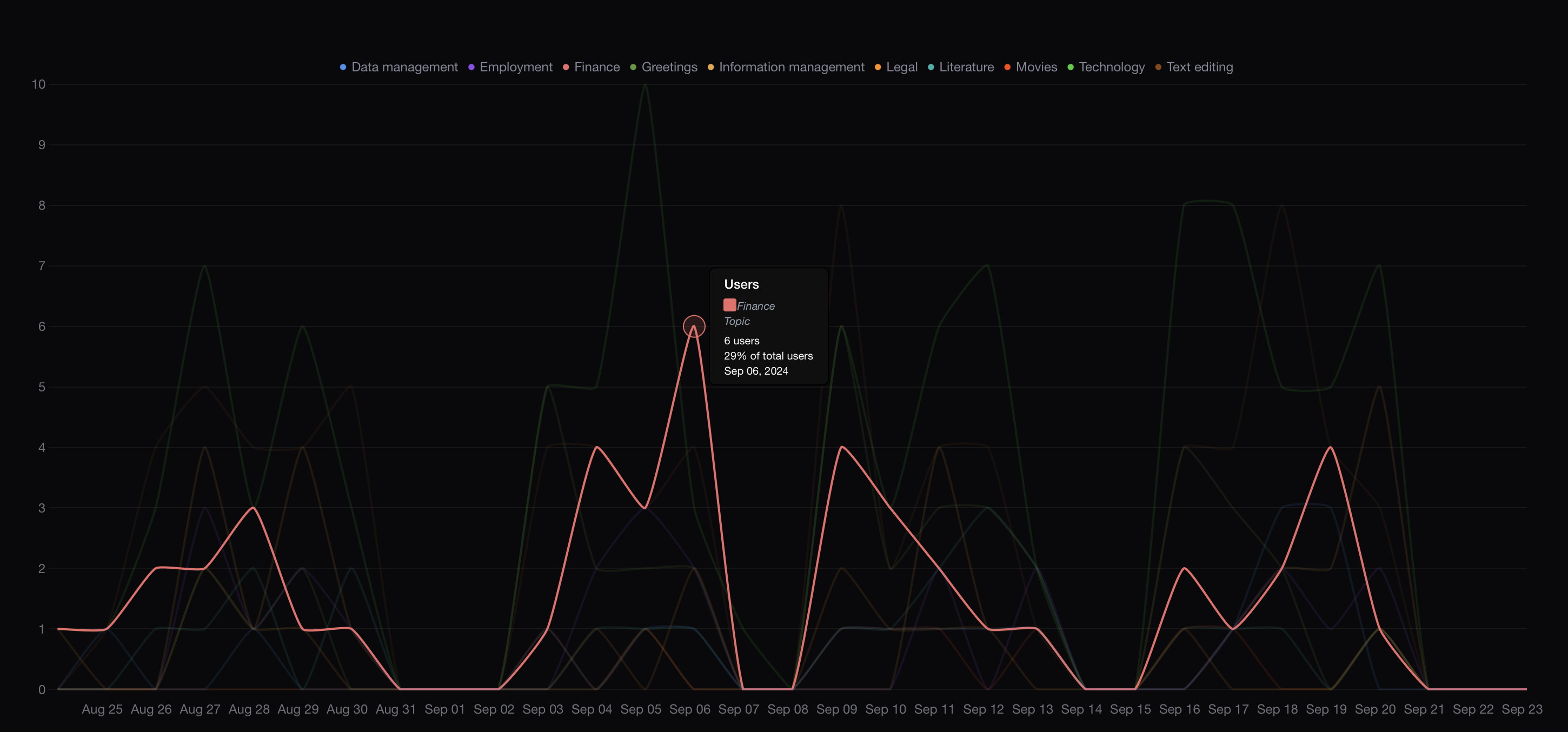Click the Legal legend item
The width and height of the screenshot is (1568, 732).
tap(901, 67)
